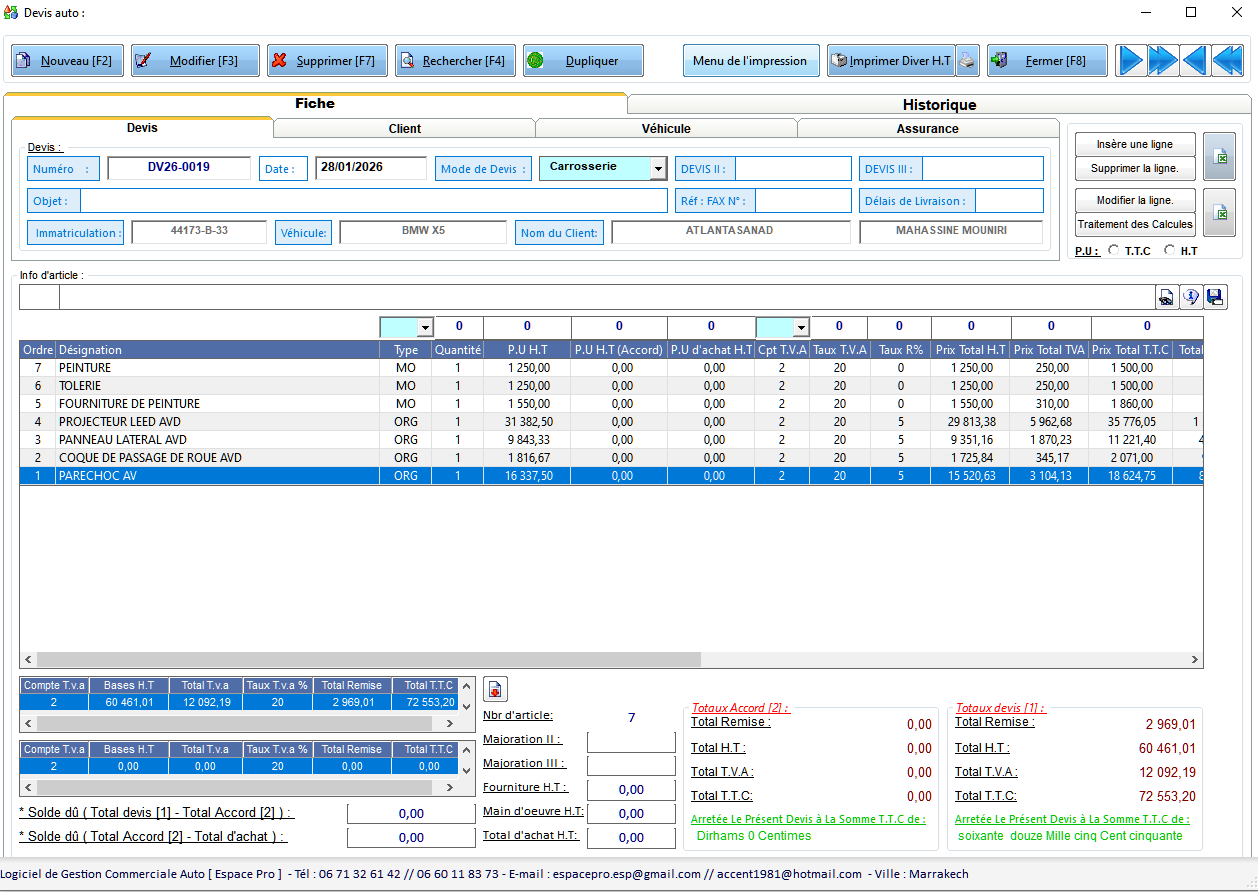Click the blue floppy disk save icon in Info d'article
Screen dimensions: 1260x892
(1215, 297)
